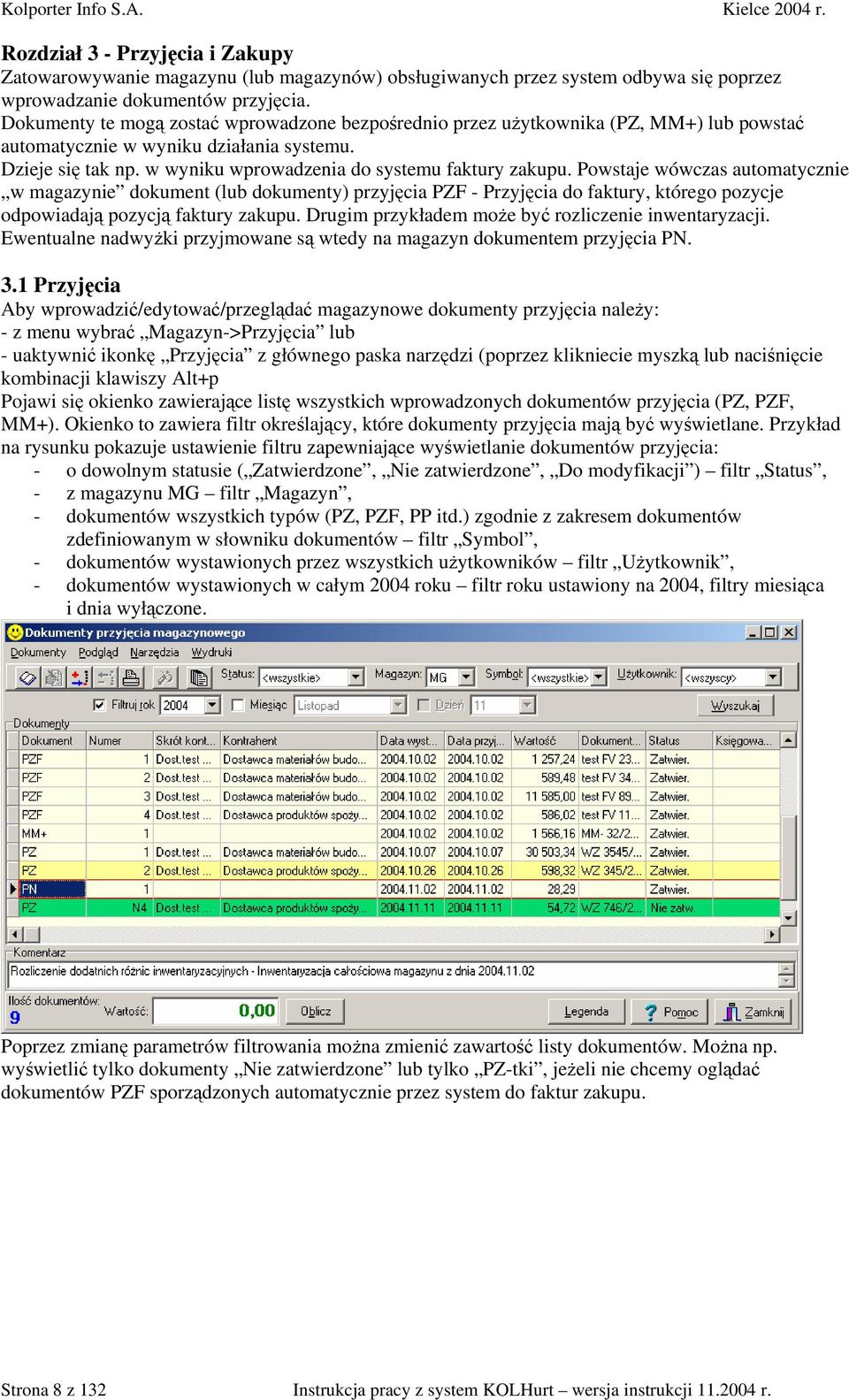Image resolution: width=849 pixels, height=1400 pixels.
Task: Click the Data przyj... column header
Action: click(x=477, y=740)
